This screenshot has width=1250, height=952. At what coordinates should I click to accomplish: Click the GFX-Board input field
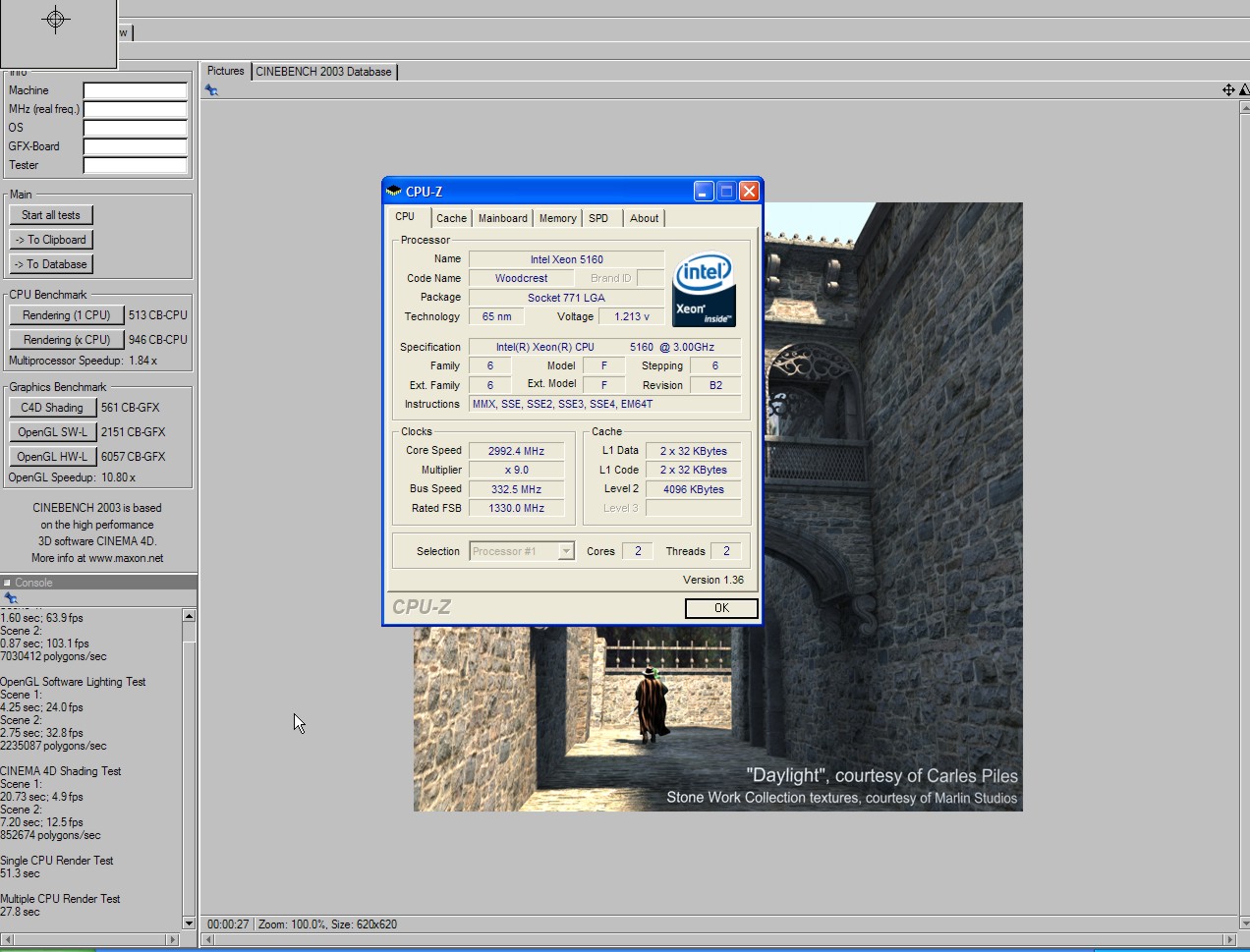pyautogui.click(x=136, y=146)
